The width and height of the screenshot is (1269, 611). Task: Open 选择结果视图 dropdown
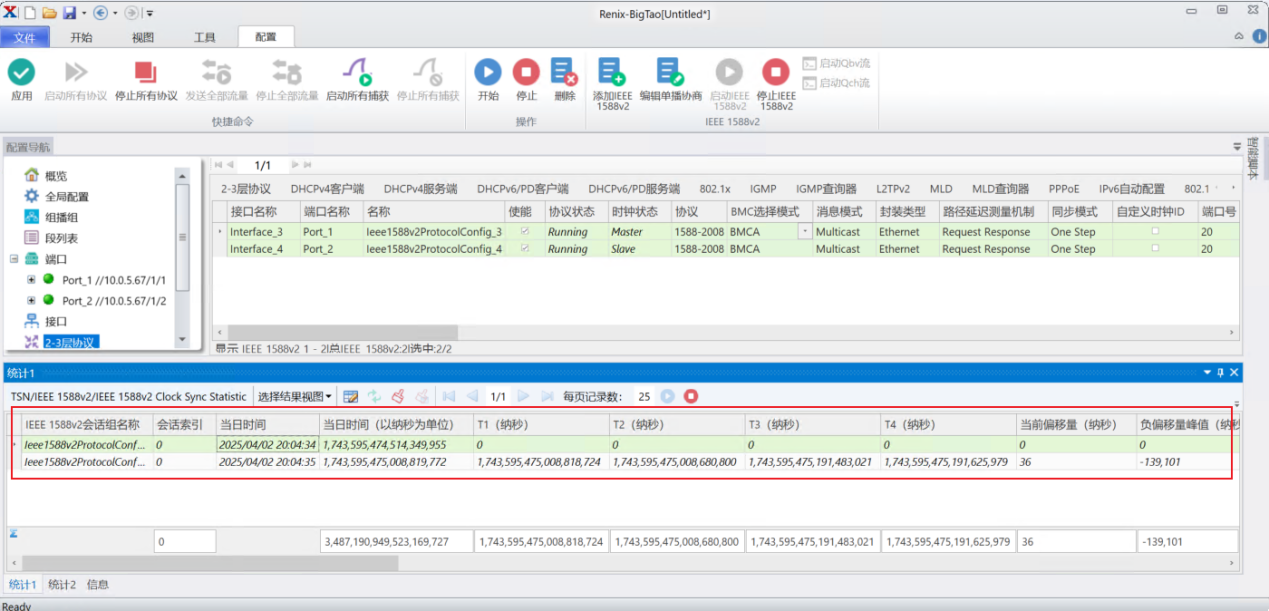[x=294, y=396]
